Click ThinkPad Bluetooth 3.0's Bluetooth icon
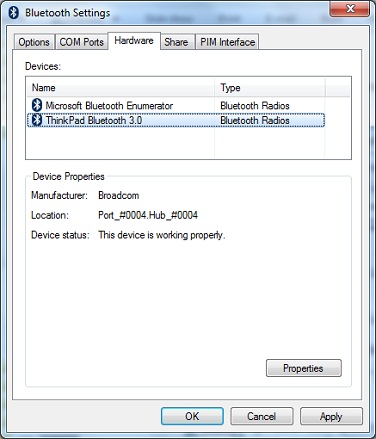376x439 pixels. [37, 120]
